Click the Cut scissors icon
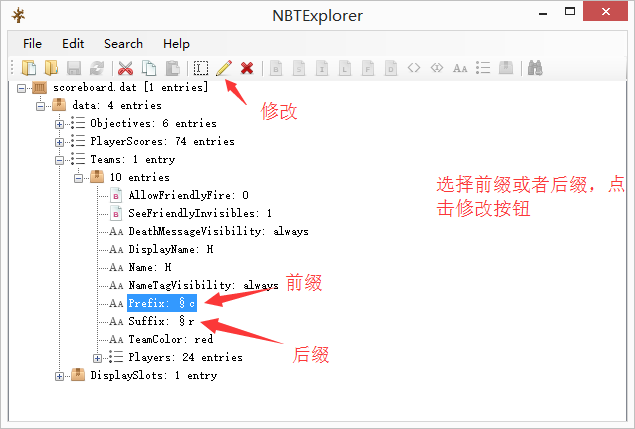Screen dimensions: 635x429 (x=126, y=68)
